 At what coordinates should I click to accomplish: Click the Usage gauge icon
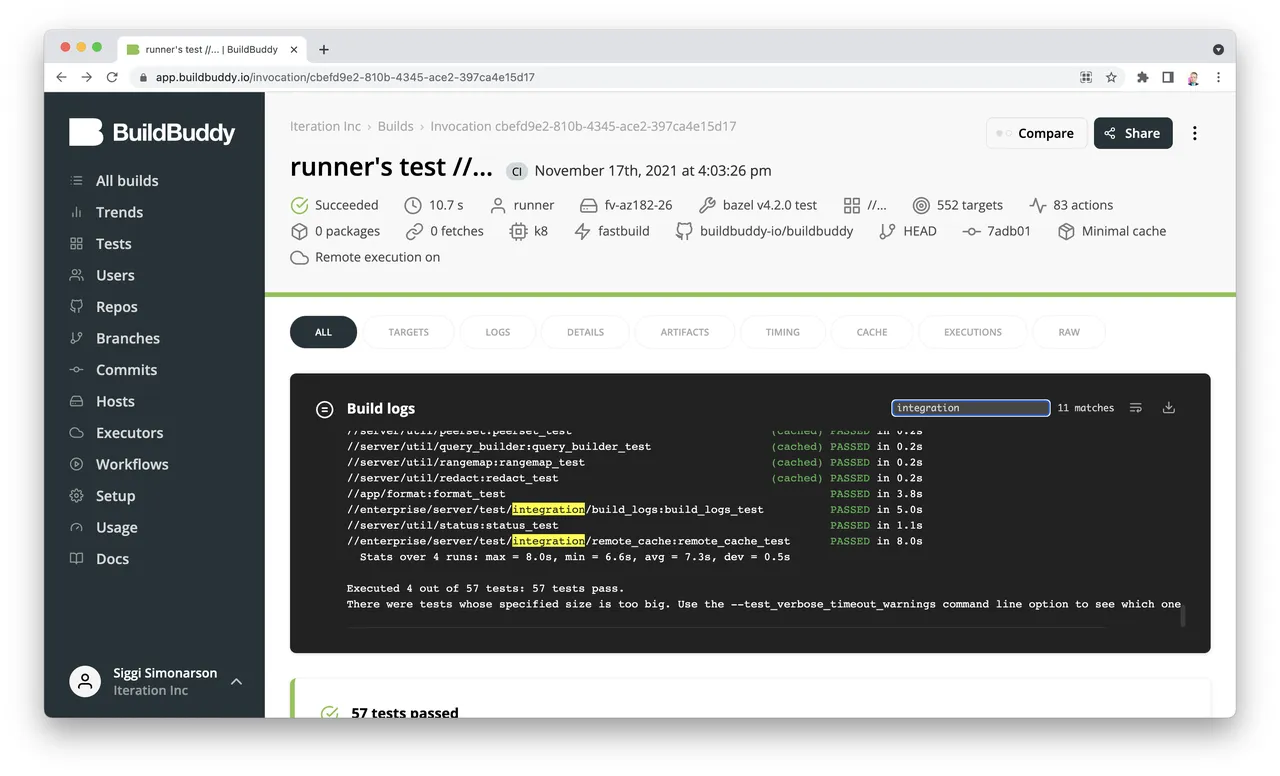tap(76, 527)
